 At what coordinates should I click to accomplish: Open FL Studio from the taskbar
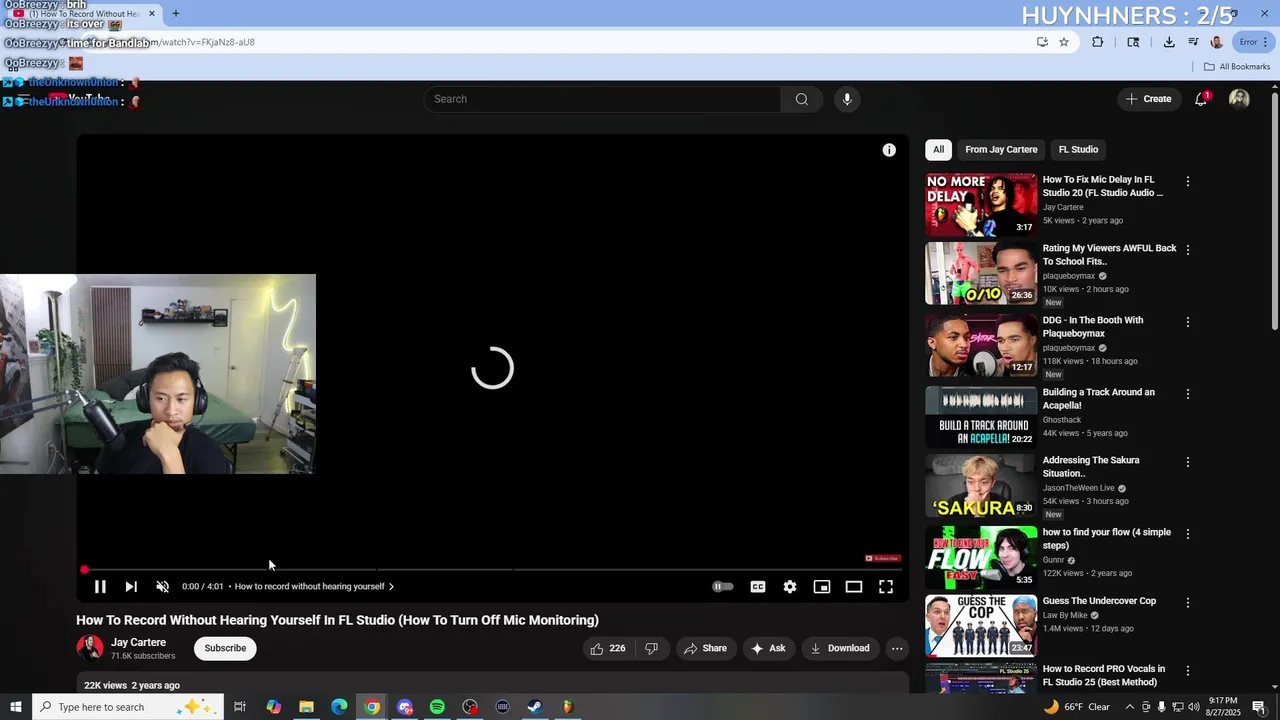567,707
